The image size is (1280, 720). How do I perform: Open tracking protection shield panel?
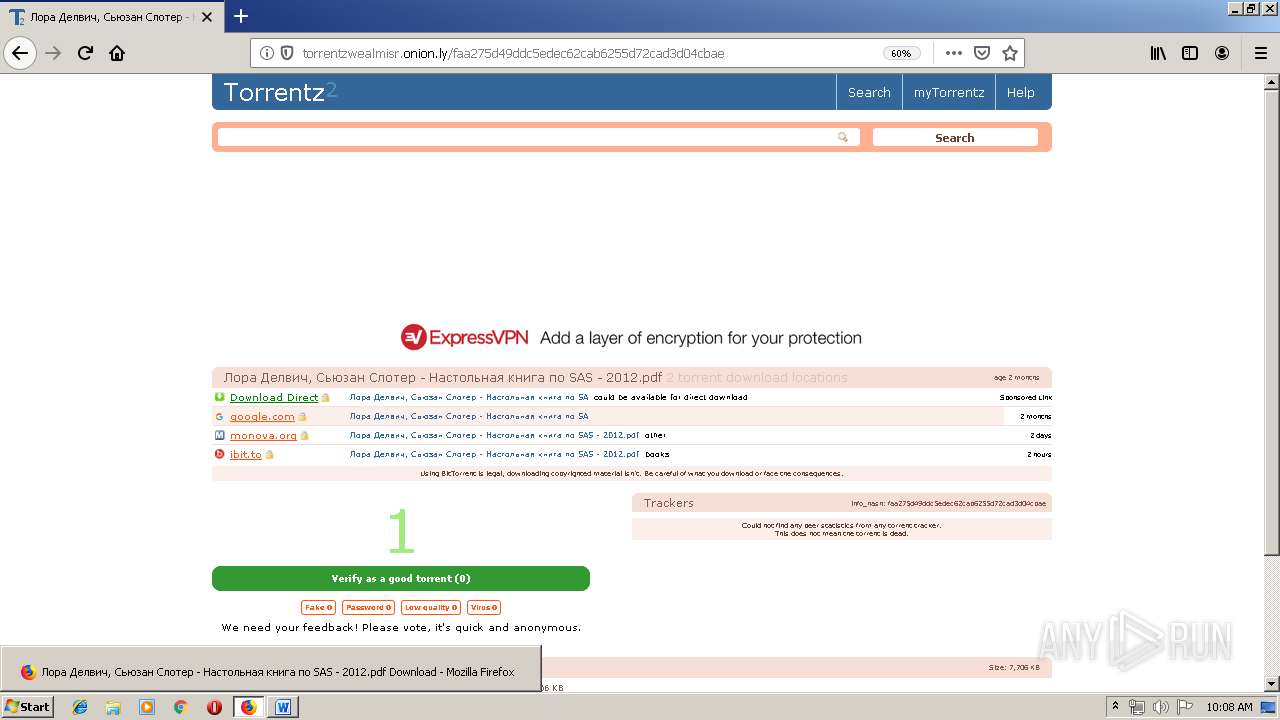pyautogui.click(x=287, y=53)
